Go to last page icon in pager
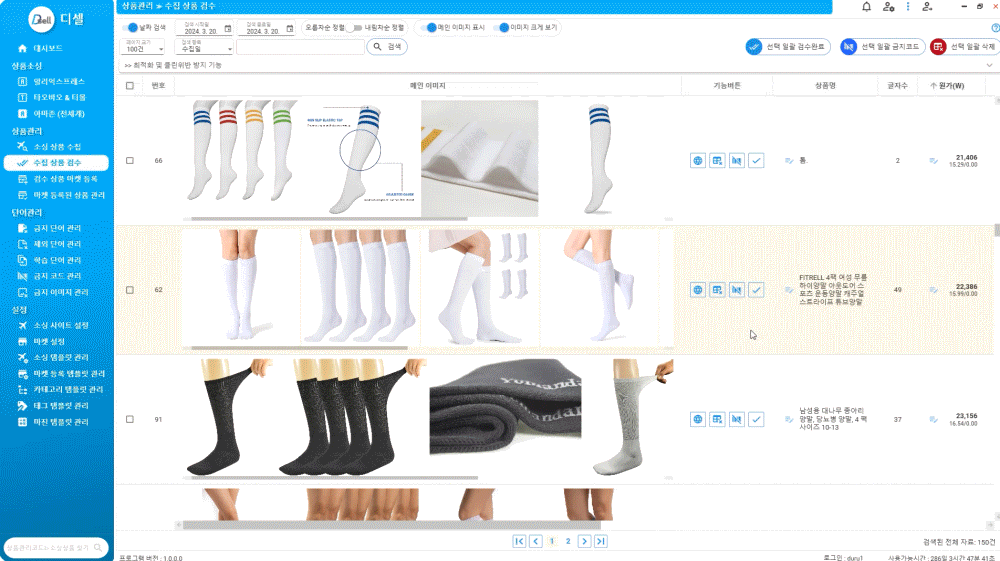1000x561 pixels. pyautogui.click(x=601, y=541)
